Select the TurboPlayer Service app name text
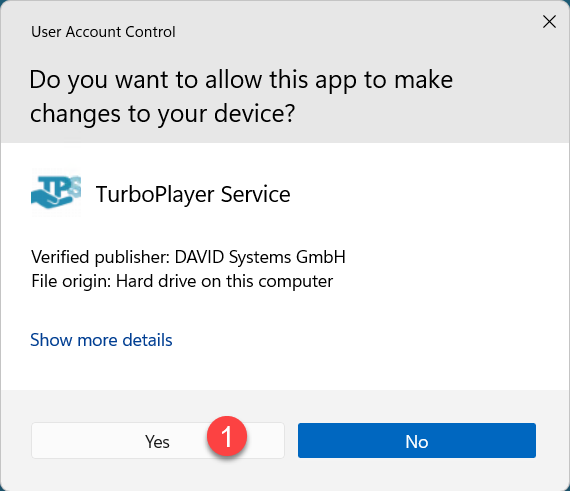Viewport: 570px width, 491px height. [193, 194]
